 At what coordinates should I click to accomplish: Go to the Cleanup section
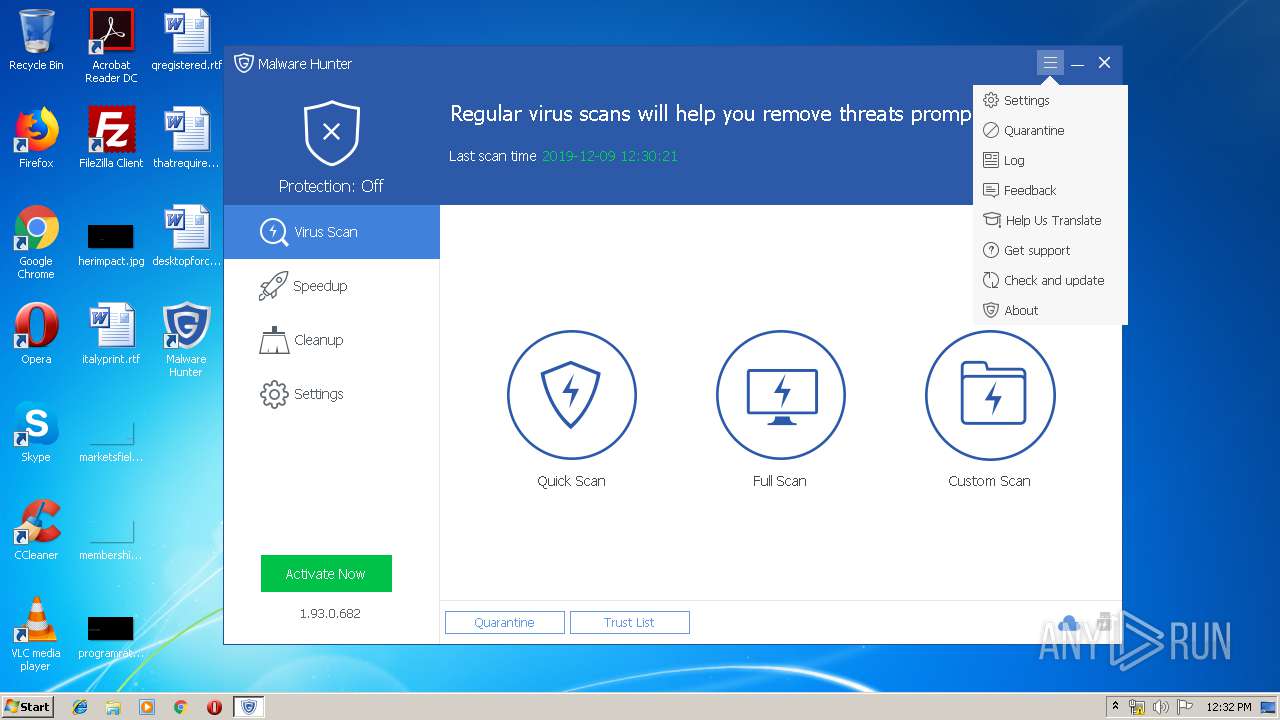click(332, 340)
